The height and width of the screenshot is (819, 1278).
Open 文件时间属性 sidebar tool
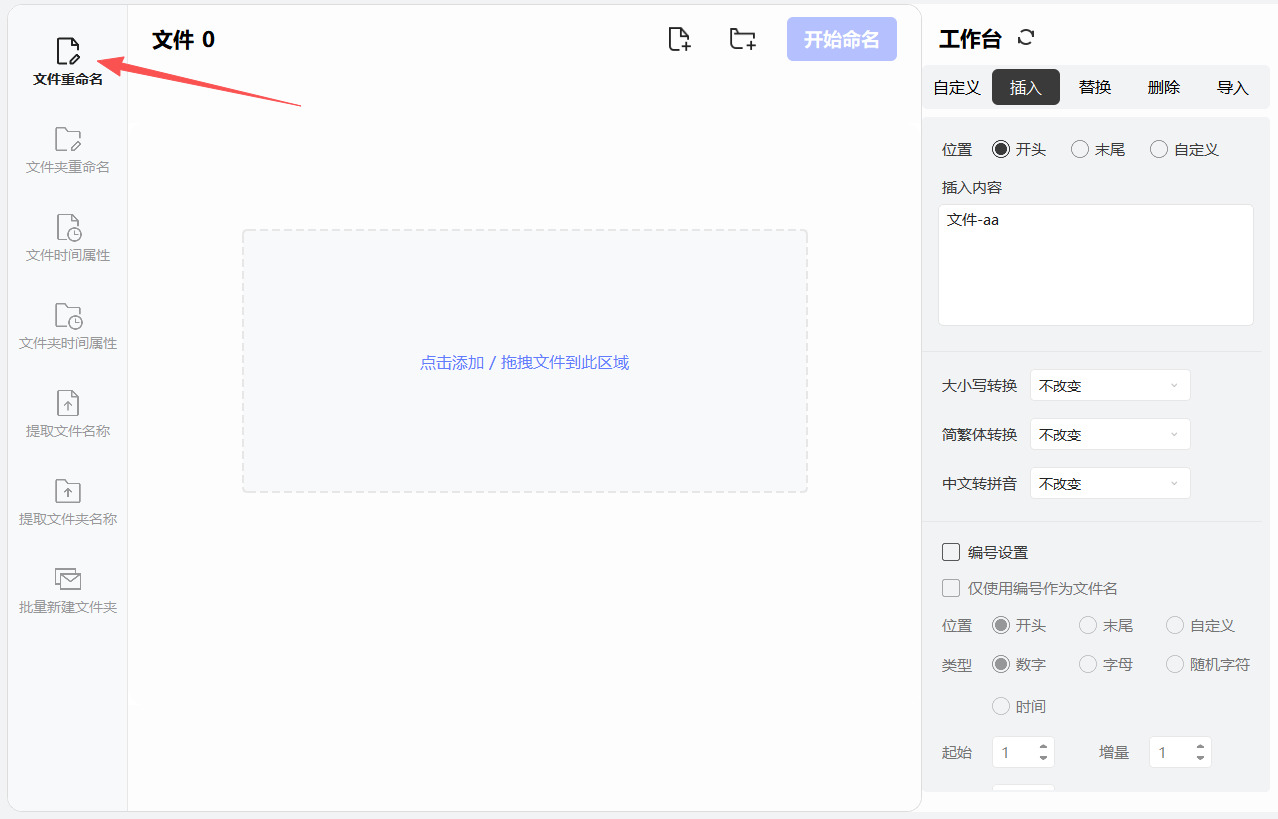68,238
